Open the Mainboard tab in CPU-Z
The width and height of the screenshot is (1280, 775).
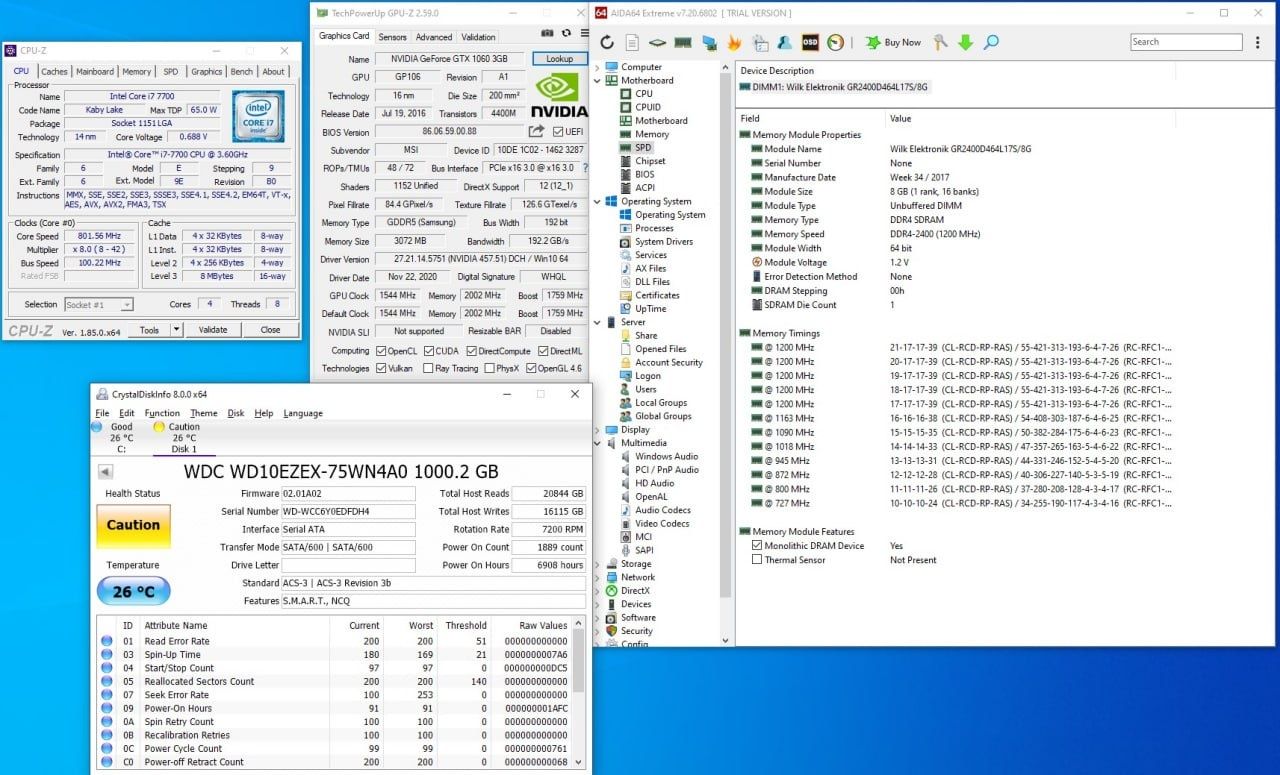click(95, 71)
